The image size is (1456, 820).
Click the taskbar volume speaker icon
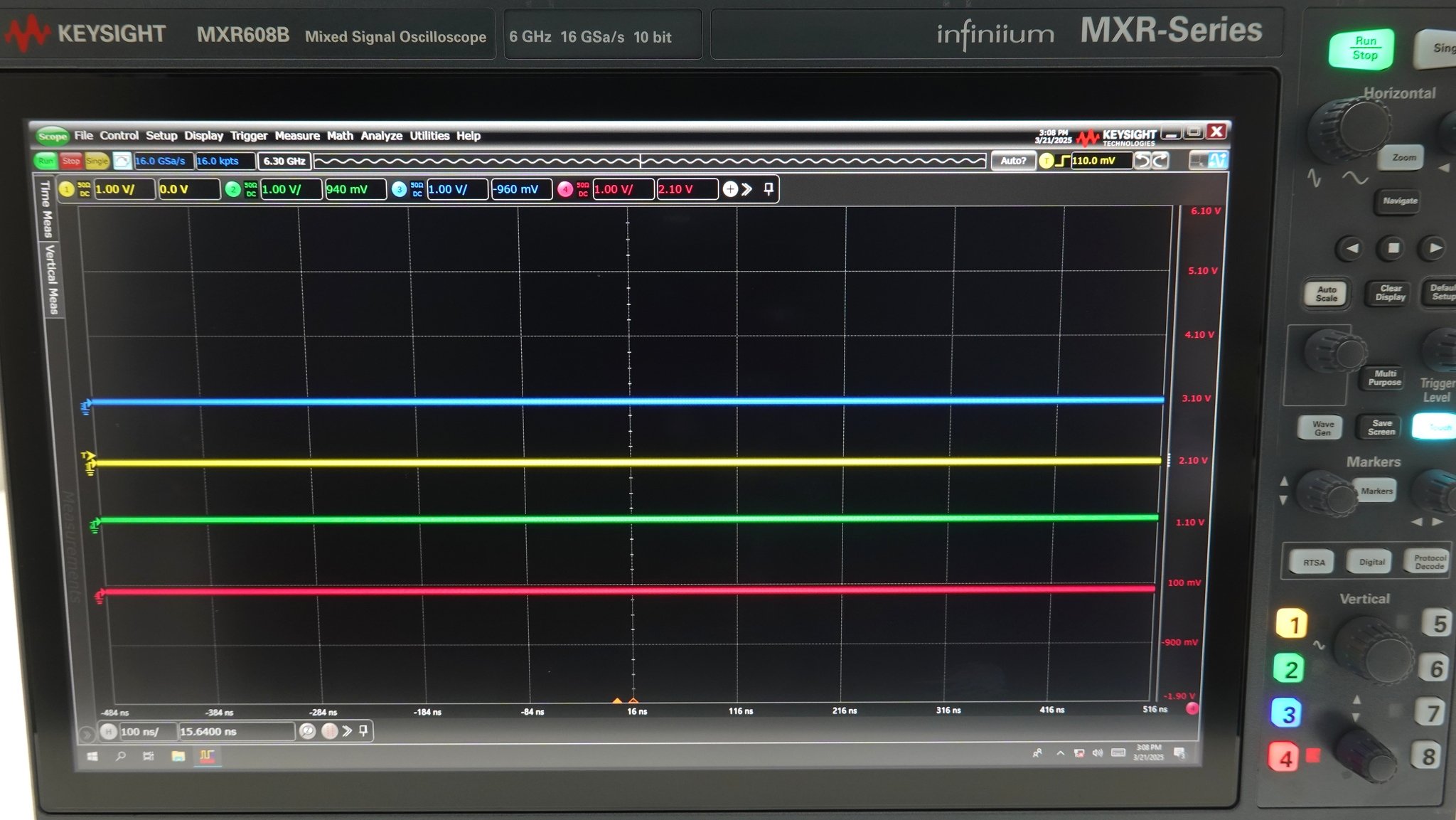(1097, 753)
